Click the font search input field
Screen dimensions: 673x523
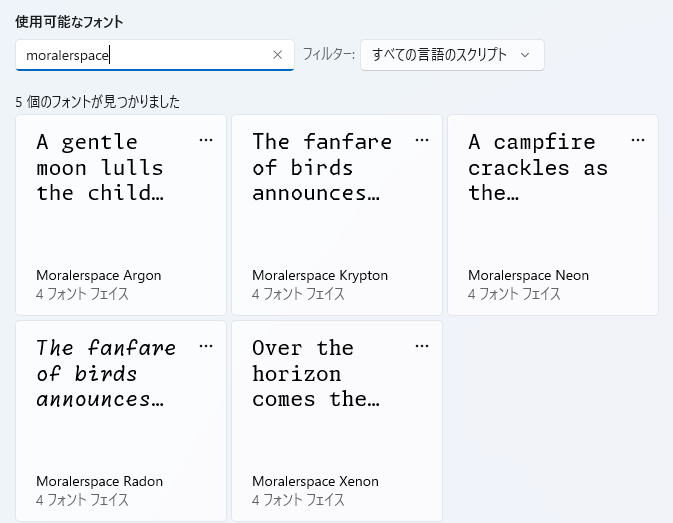(x=155, y=55)
